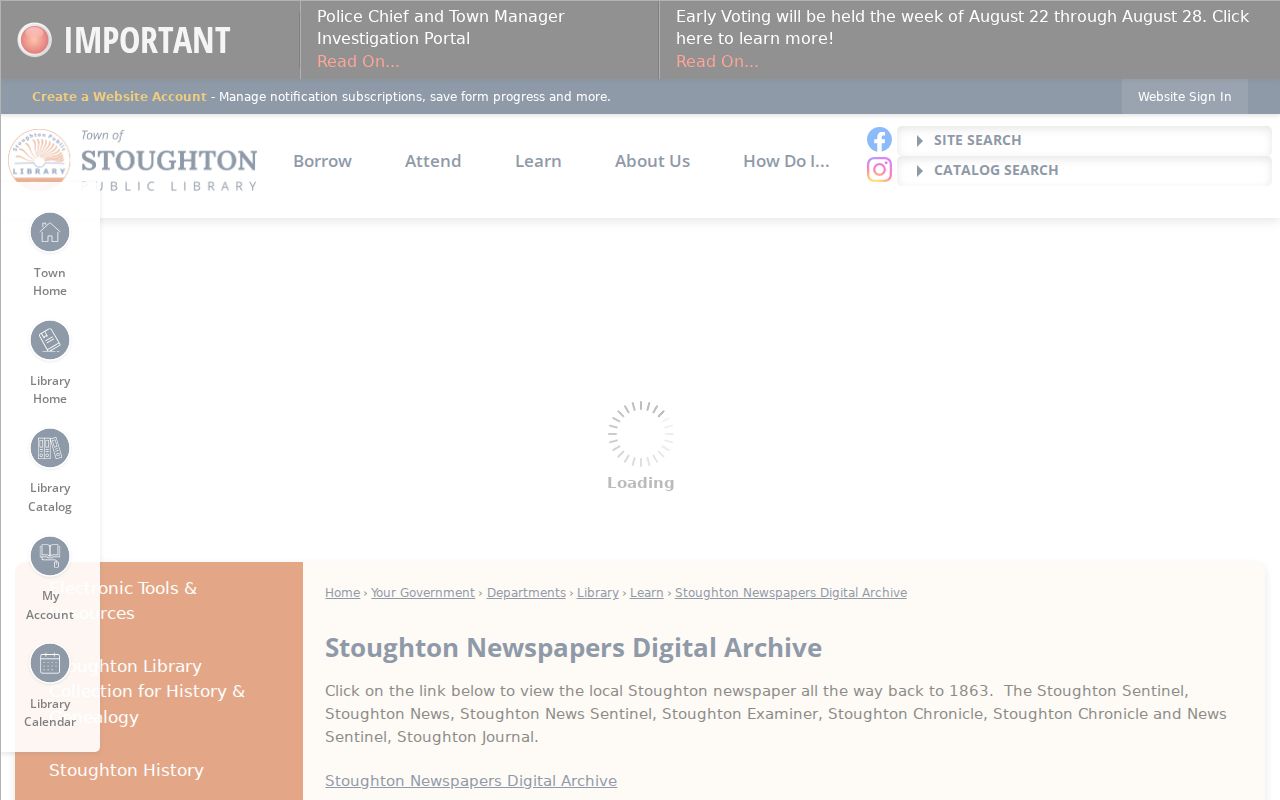Screen dimensions: 1280x800
Task: Click the red Important alert indicator
Action: click(x=35, y=40)
